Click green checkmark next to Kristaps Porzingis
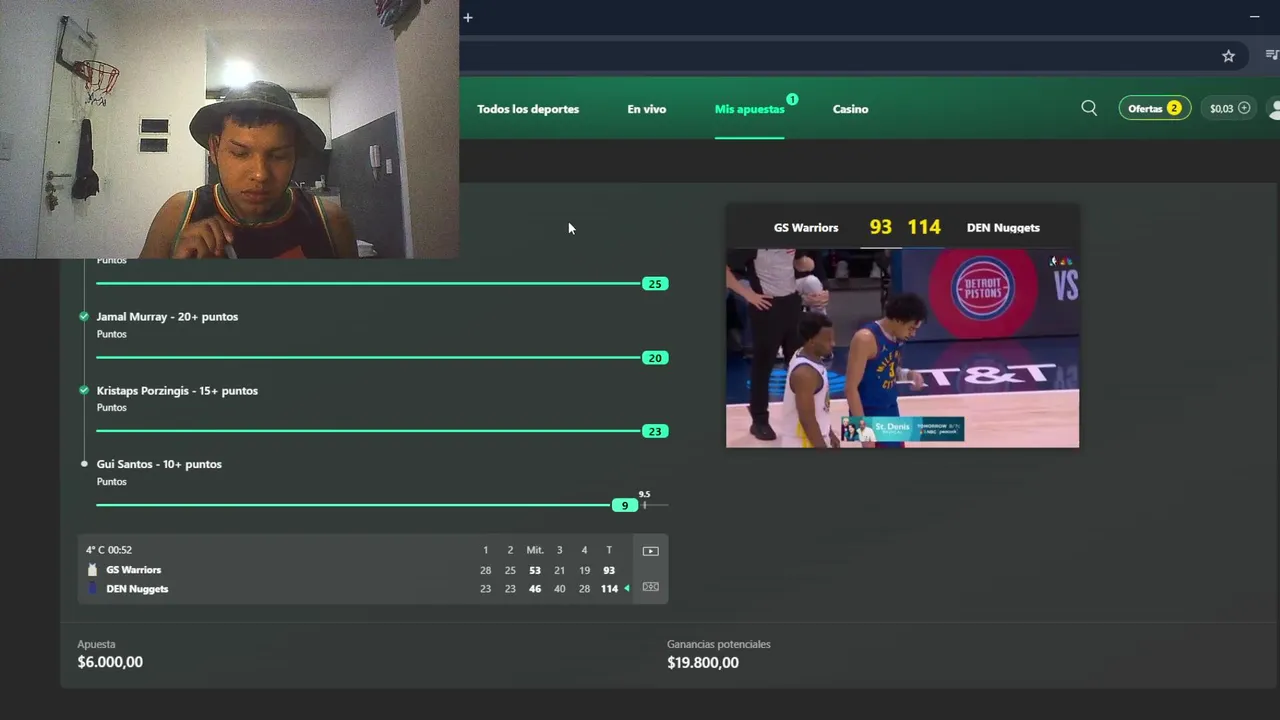 click(x=84, y=390)
